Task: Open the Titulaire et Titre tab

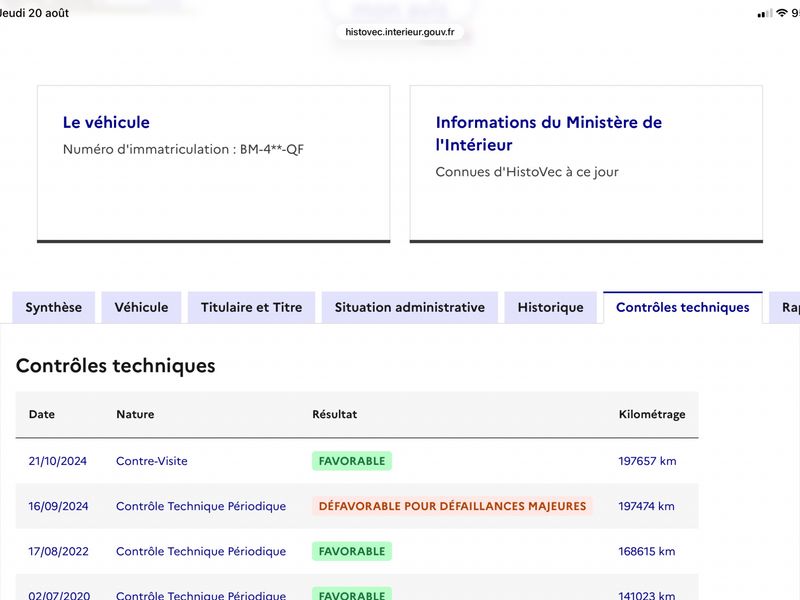Action: click(252, 307)
